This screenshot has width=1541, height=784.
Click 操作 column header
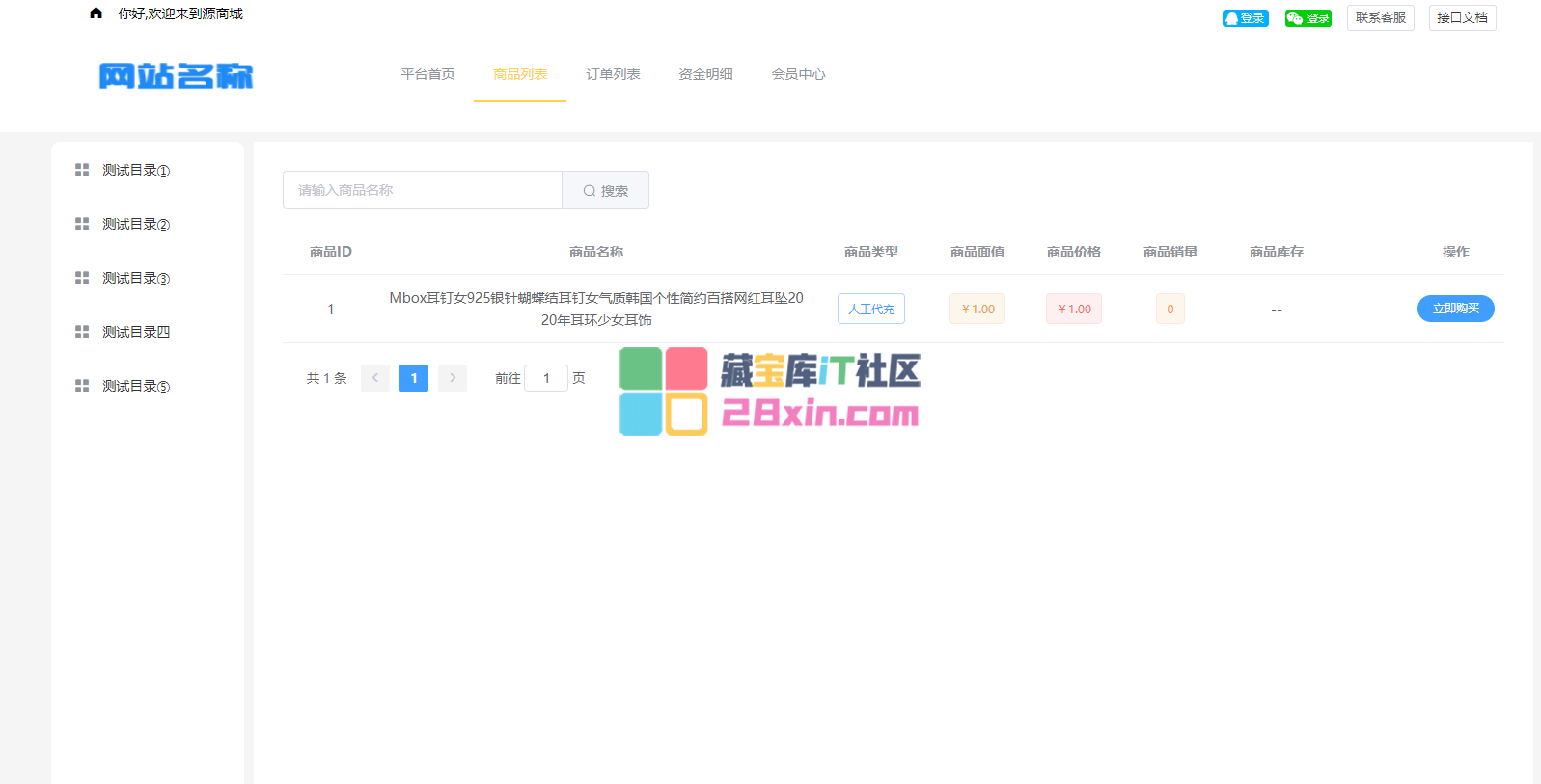[x=1455, y=252]
